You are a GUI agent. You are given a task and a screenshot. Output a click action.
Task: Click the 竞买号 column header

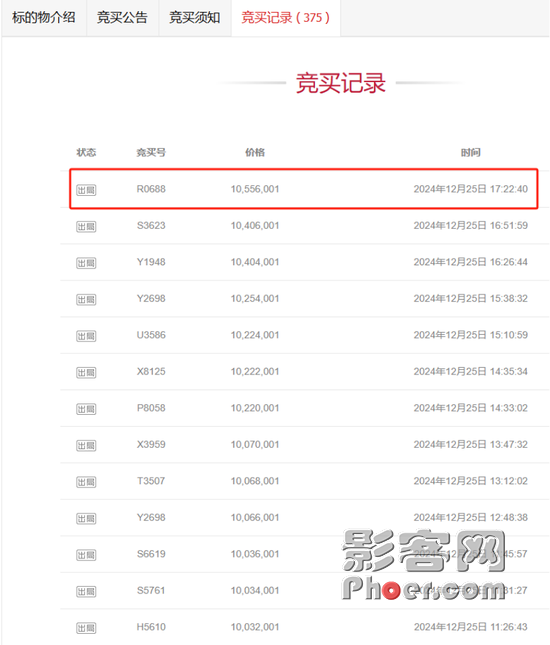point(151,153)
